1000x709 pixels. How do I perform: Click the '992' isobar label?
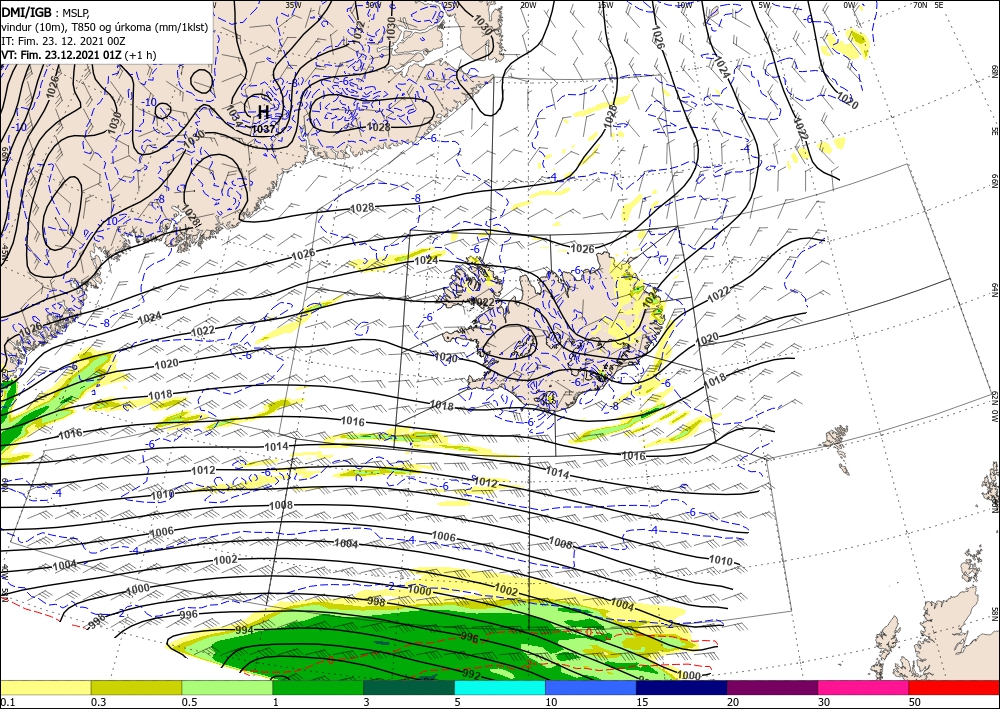point(471,674)
